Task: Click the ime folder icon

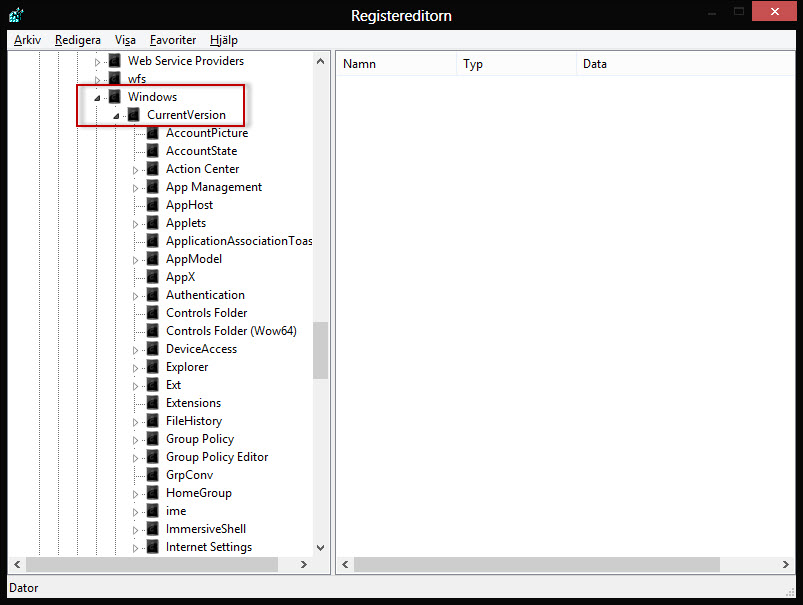Action: pos(153,511)
